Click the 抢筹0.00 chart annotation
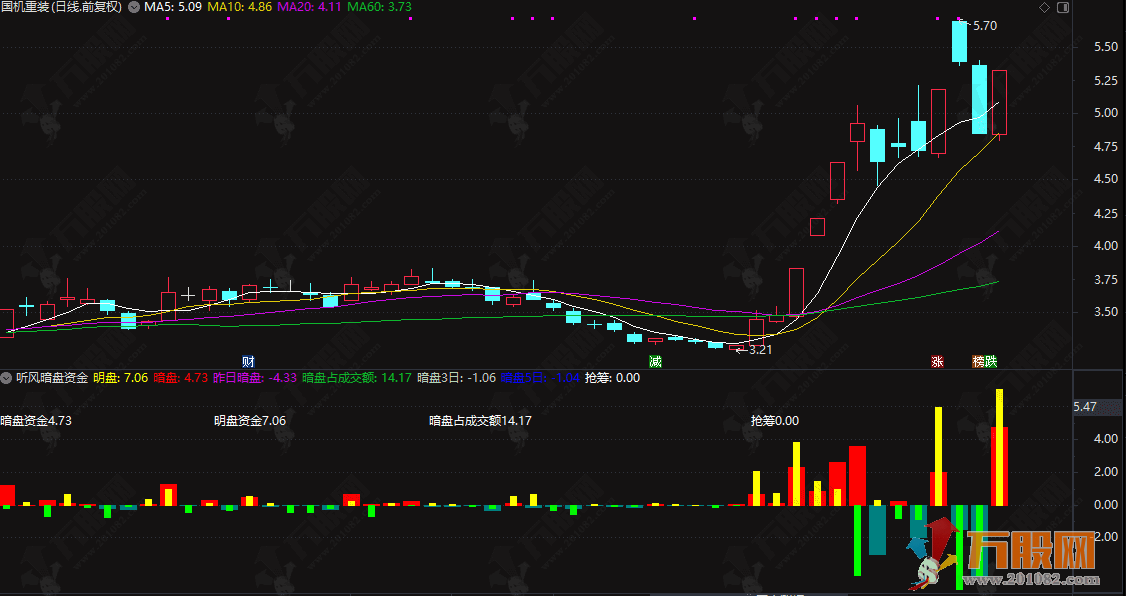The image size is (1126, 596). [x=775, y=421]
